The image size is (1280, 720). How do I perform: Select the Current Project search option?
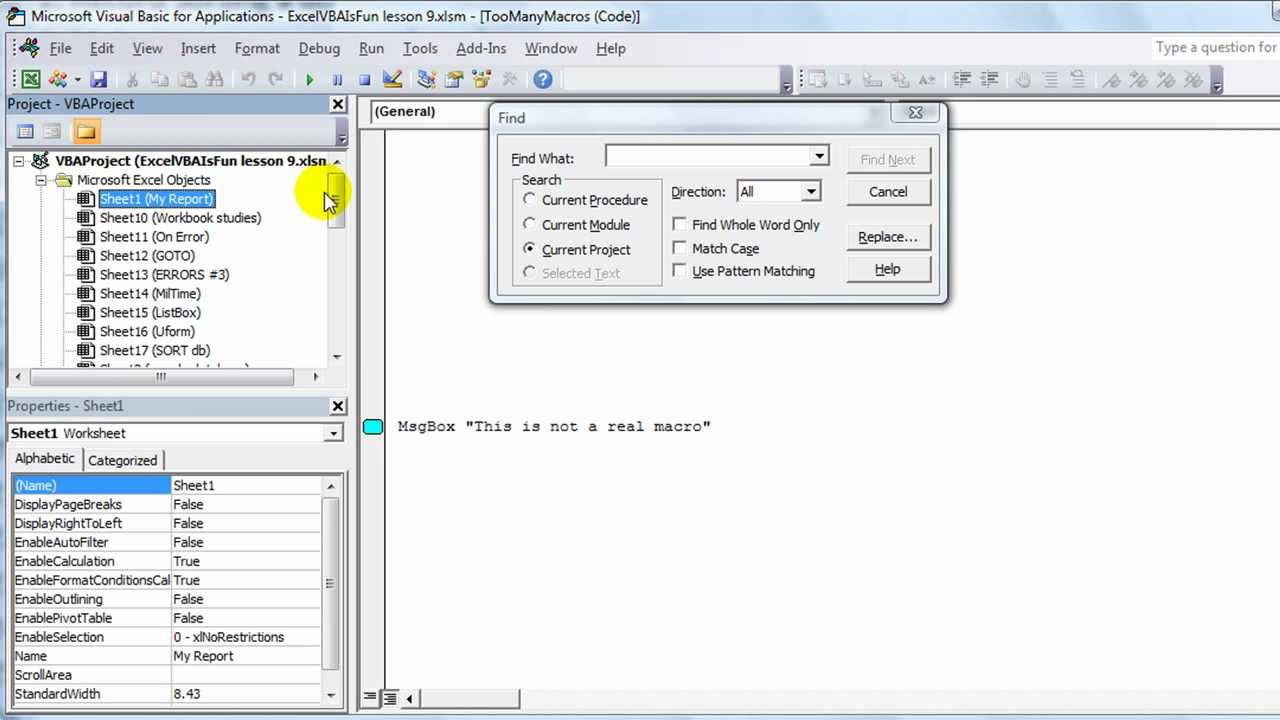tap(530, 249)
